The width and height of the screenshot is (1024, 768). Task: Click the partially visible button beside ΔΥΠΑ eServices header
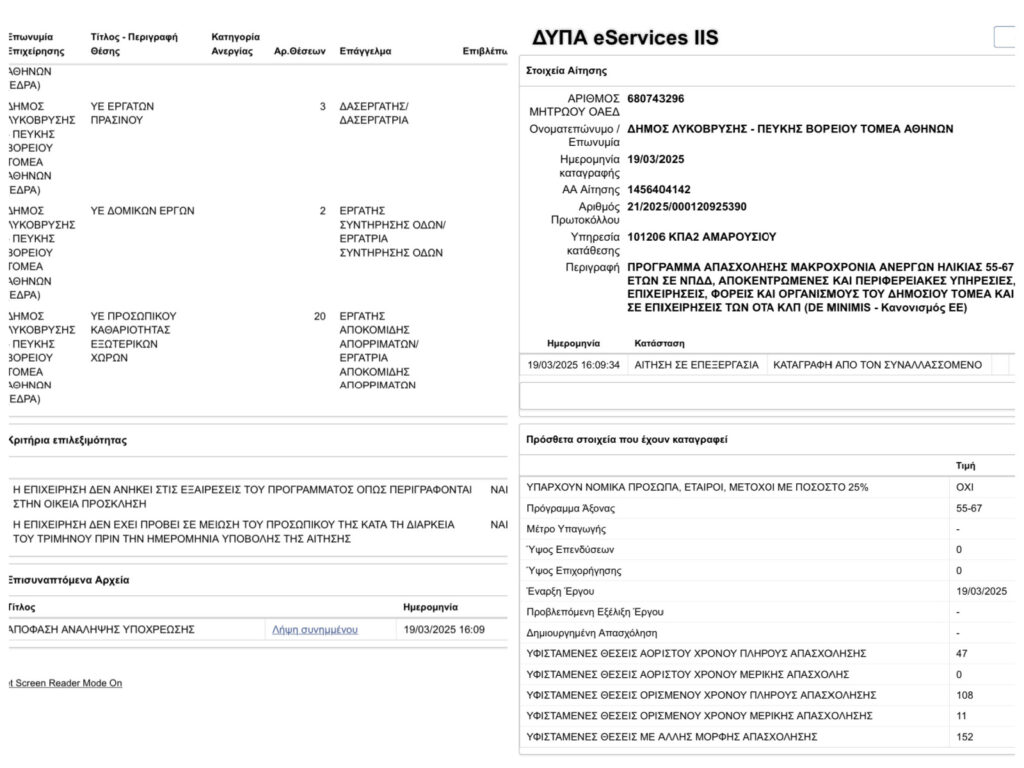click(1006, 37)
